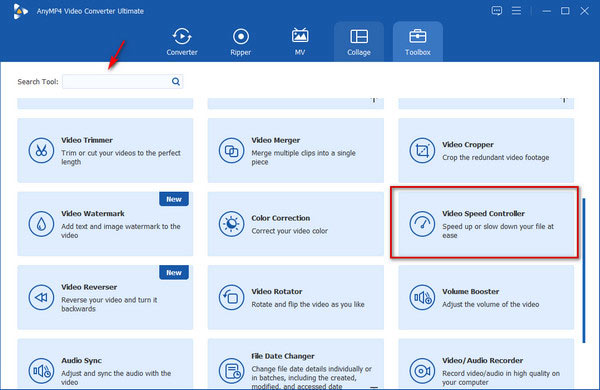The image size is (600, 390).
Task: Click the Video Cropper icon
Action: coord(422,150)
